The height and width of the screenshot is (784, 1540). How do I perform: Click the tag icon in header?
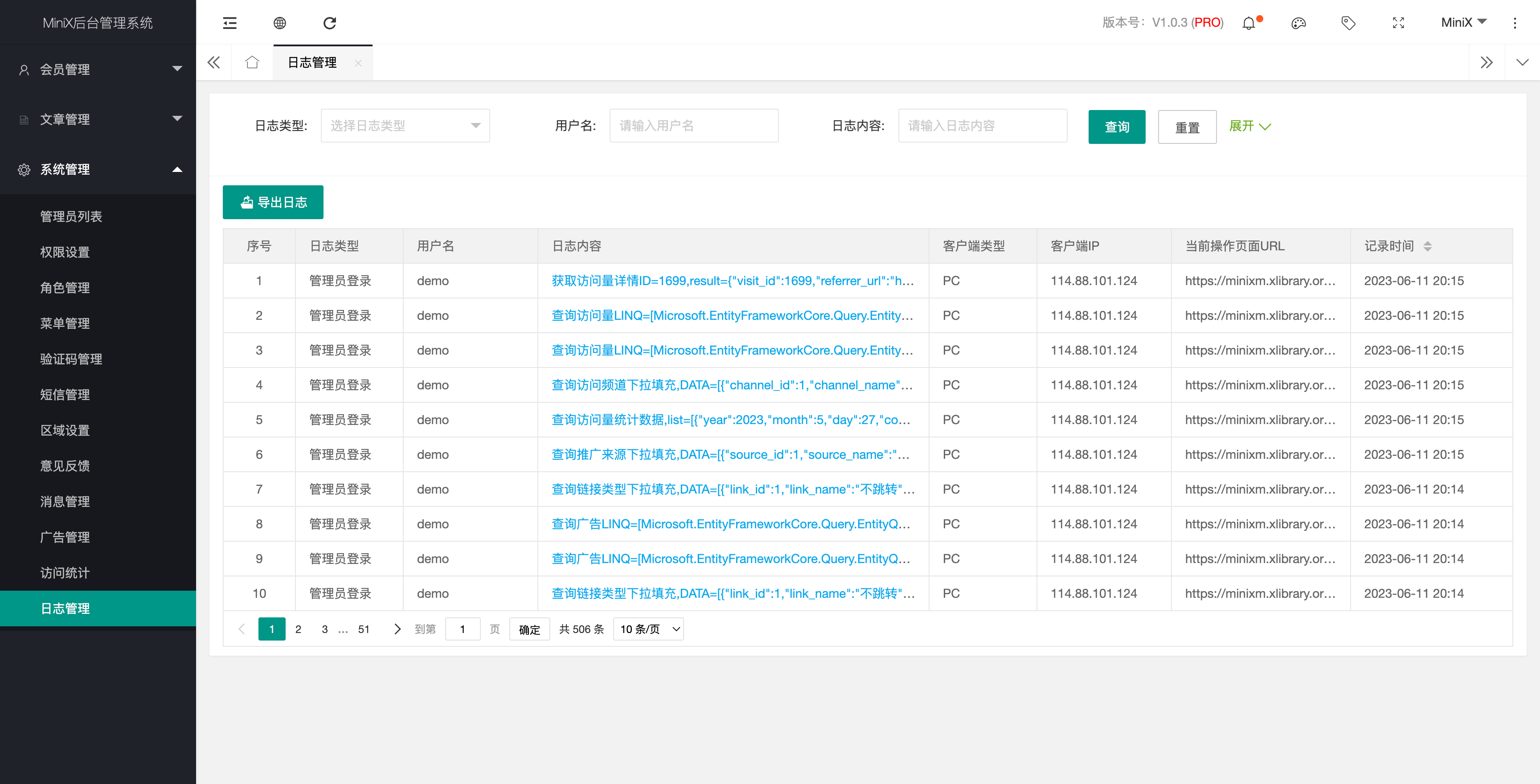1348,23
